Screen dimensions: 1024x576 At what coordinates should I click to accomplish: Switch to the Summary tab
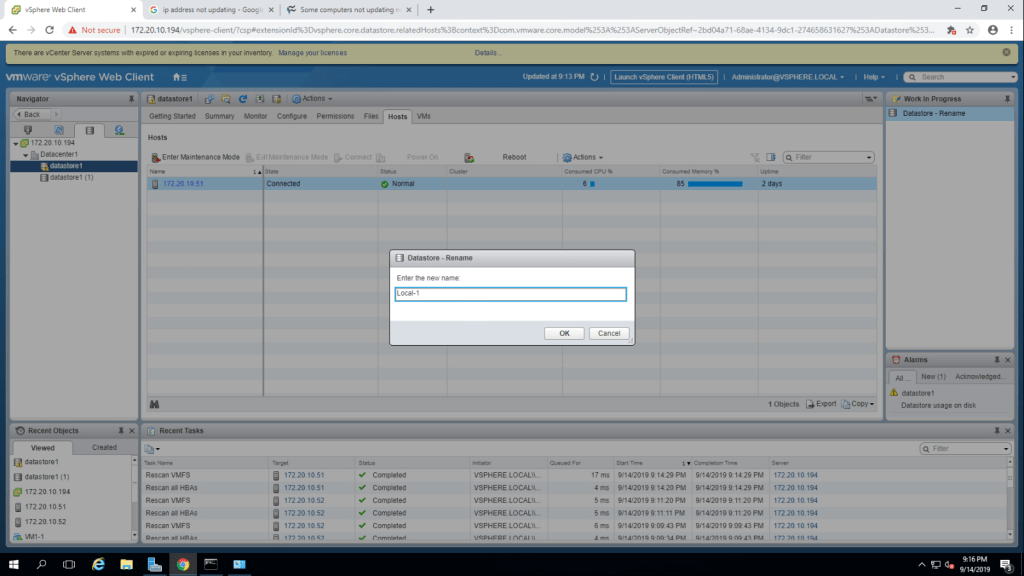click(x=219, y=117)
